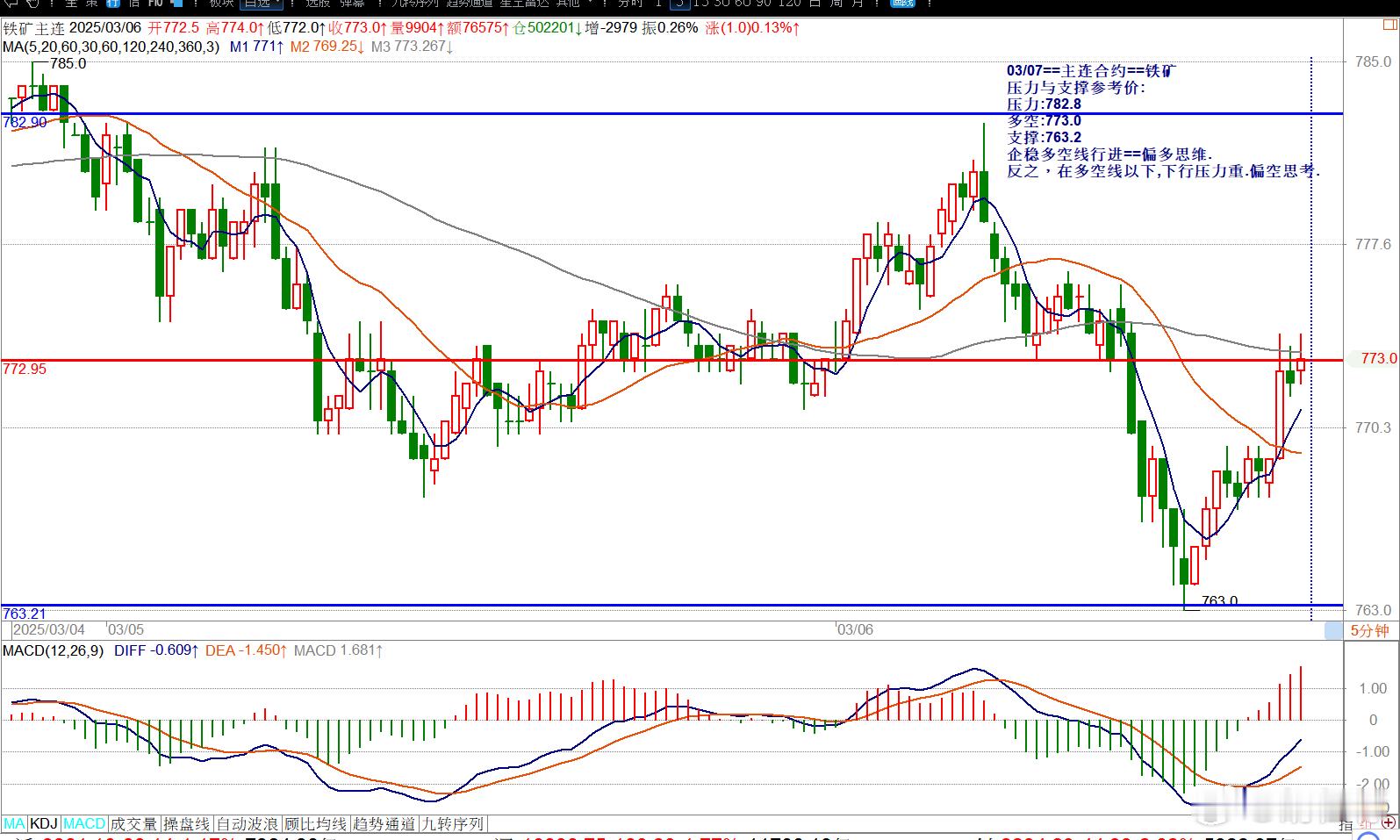This screenshot has height=840, width=1400.
Task: Click the 量9904 volume value
Action: click(x=417, y=28)
